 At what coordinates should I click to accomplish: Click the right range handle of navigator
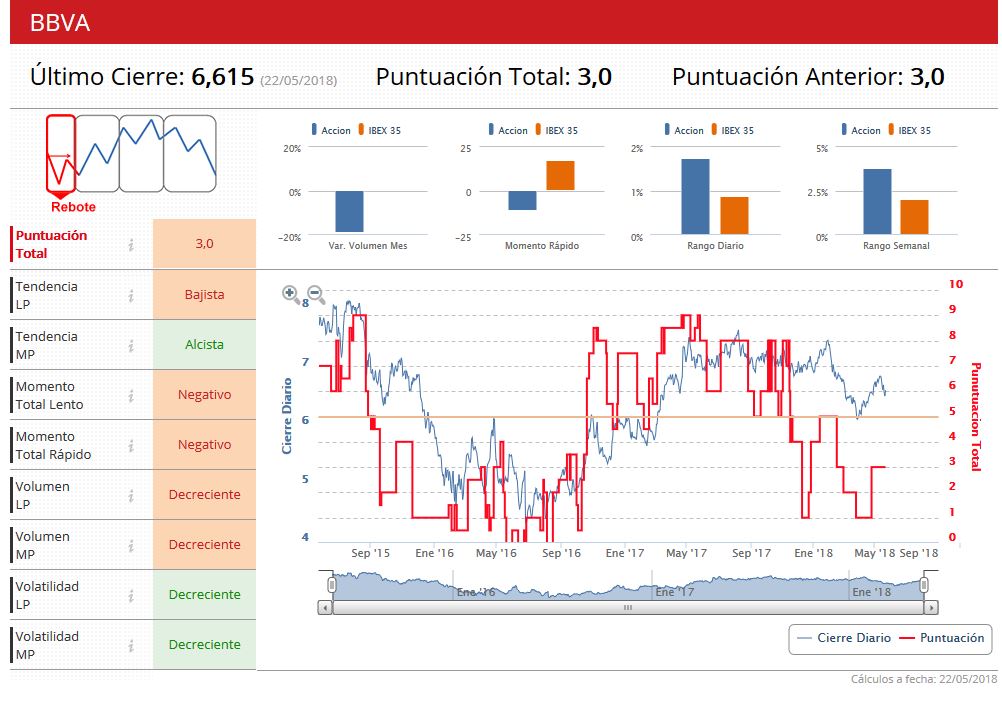coord(924,585)
